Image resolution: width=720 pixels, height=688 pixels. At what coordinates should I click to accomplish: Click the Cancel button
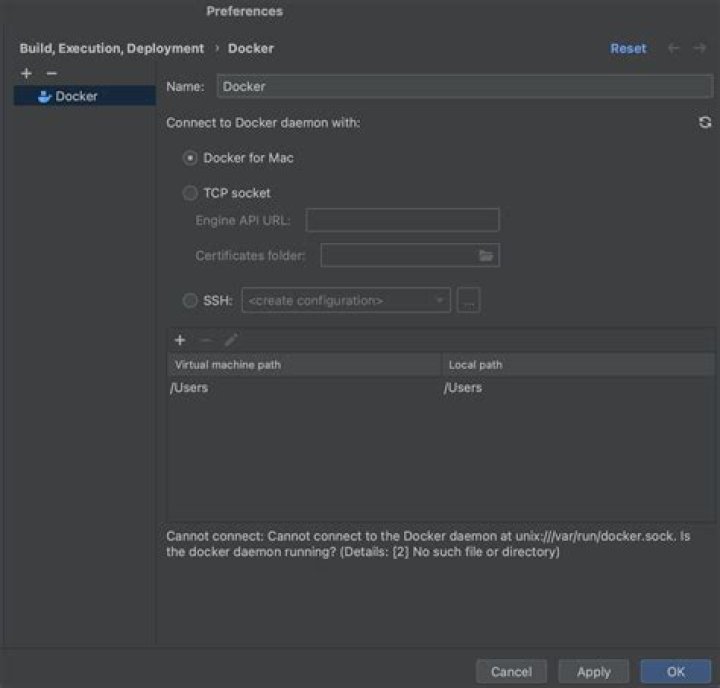511,671
